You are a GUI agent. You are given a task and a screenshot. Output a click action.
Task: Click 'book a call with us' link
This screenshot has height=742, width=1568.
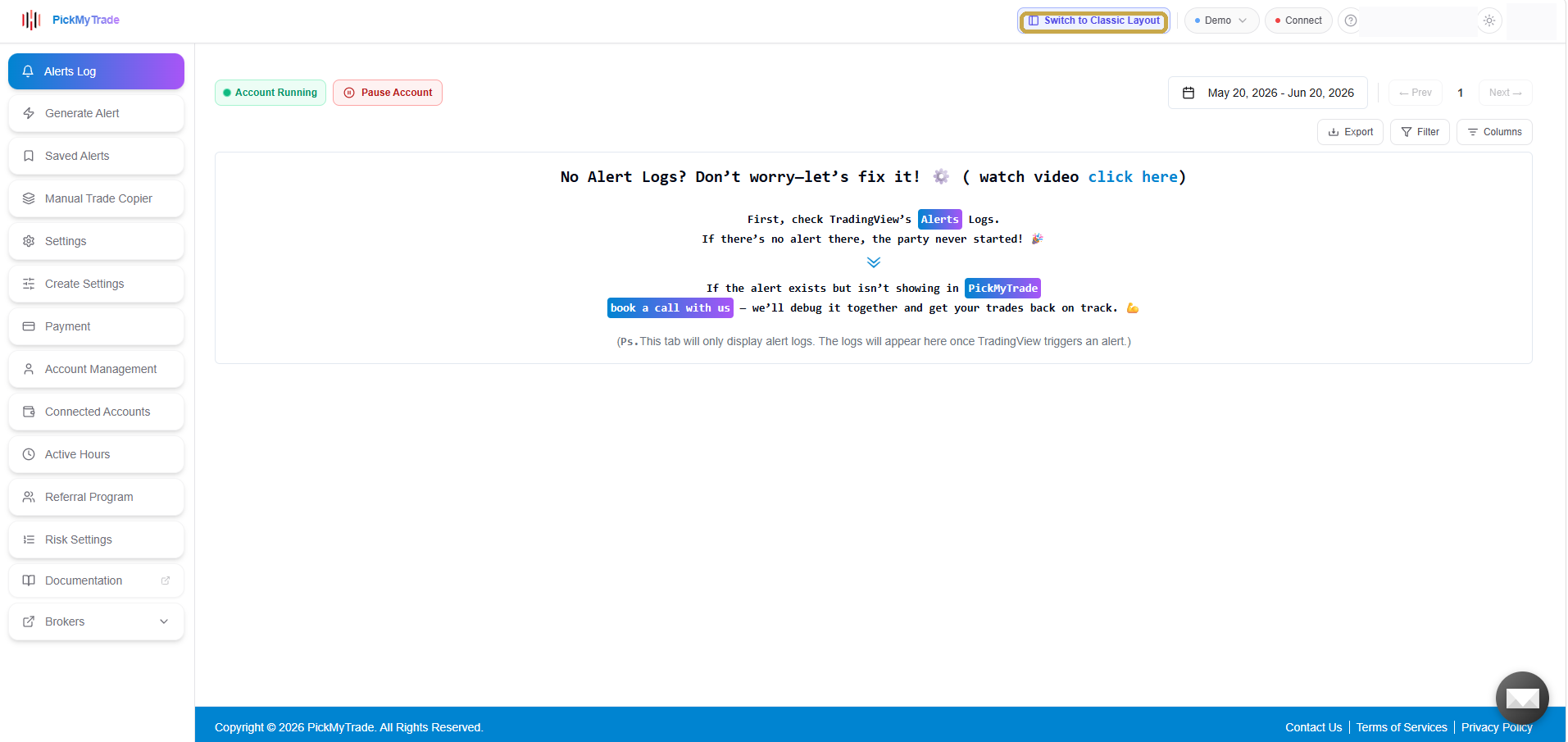click(670, 308)
